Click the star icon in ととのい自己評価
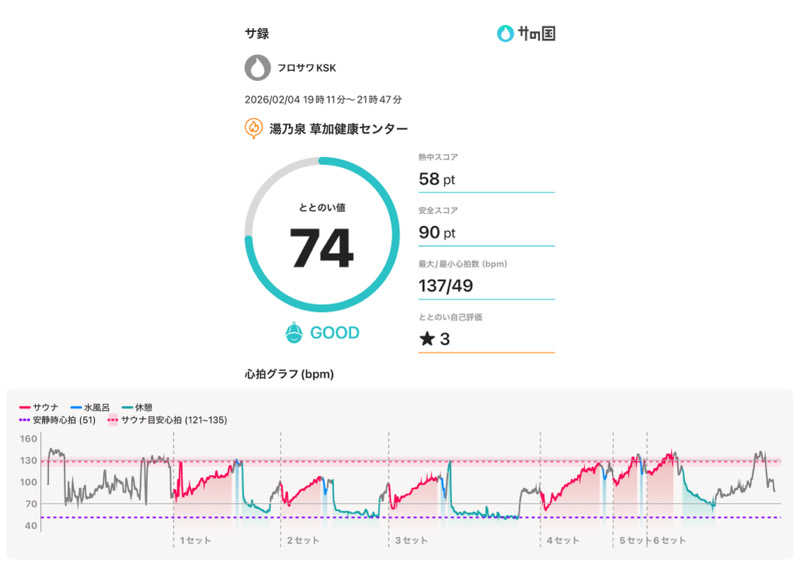 [427, 339]
